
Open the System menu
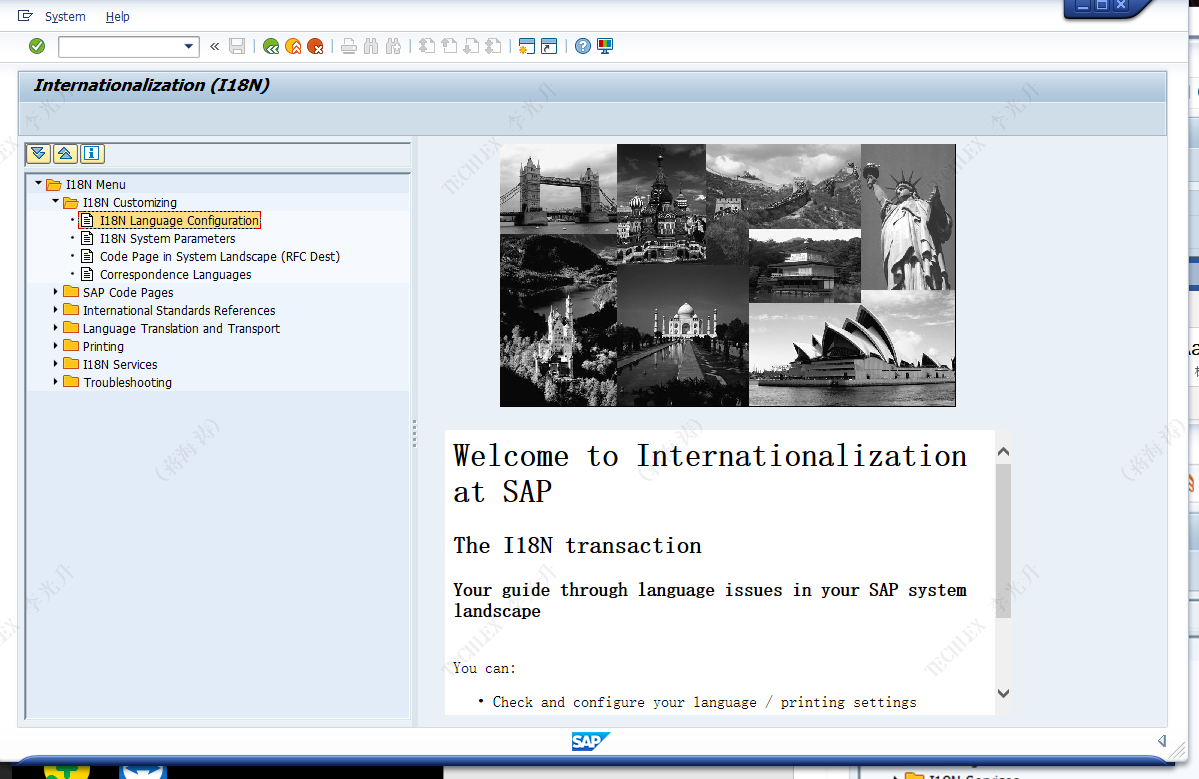point(65,16)
